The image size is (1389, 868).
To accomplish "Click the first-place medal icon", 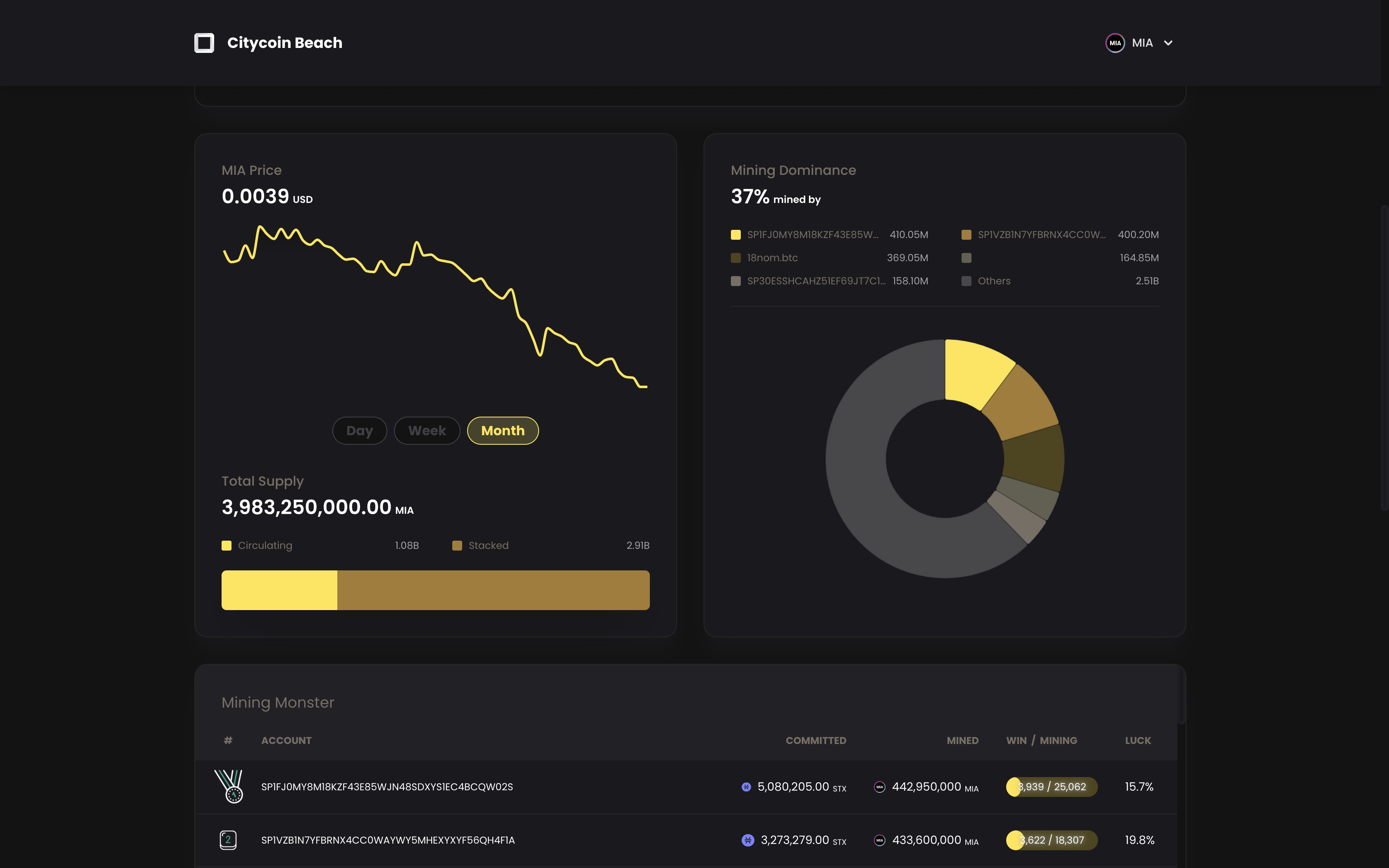I will (229, 786).
